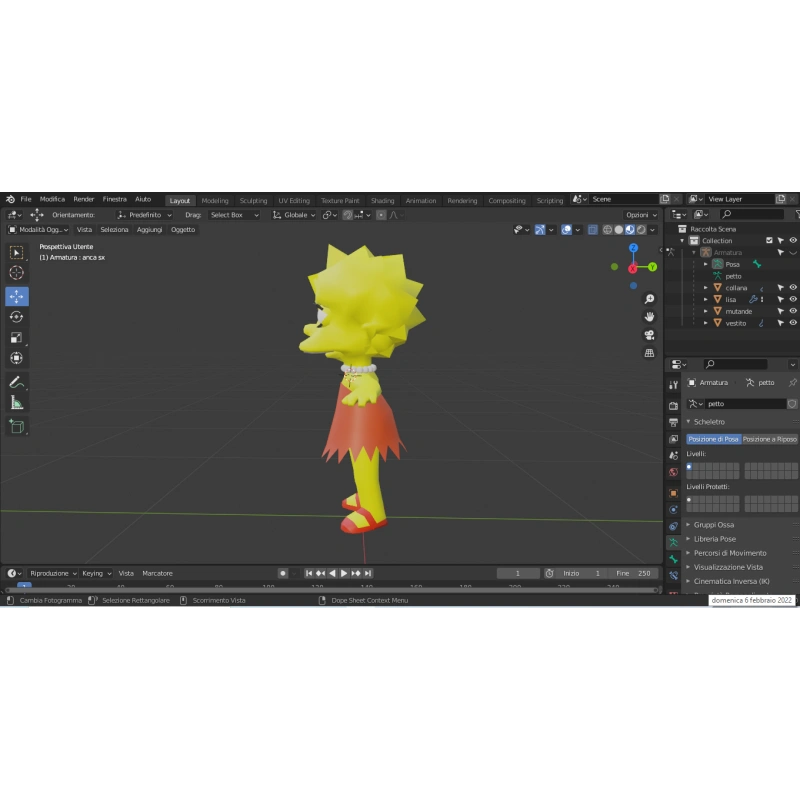Open the Scene properties tab

click(x=673, y=455)
